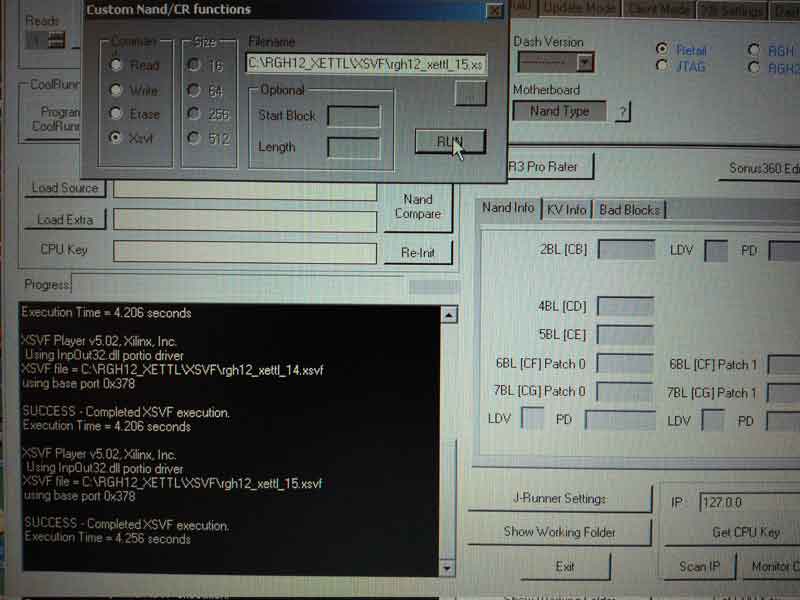The width and height of the screenshot is (800, 600).
Task: Click the 2BL [CB] value field
Action: coord(626,249)
